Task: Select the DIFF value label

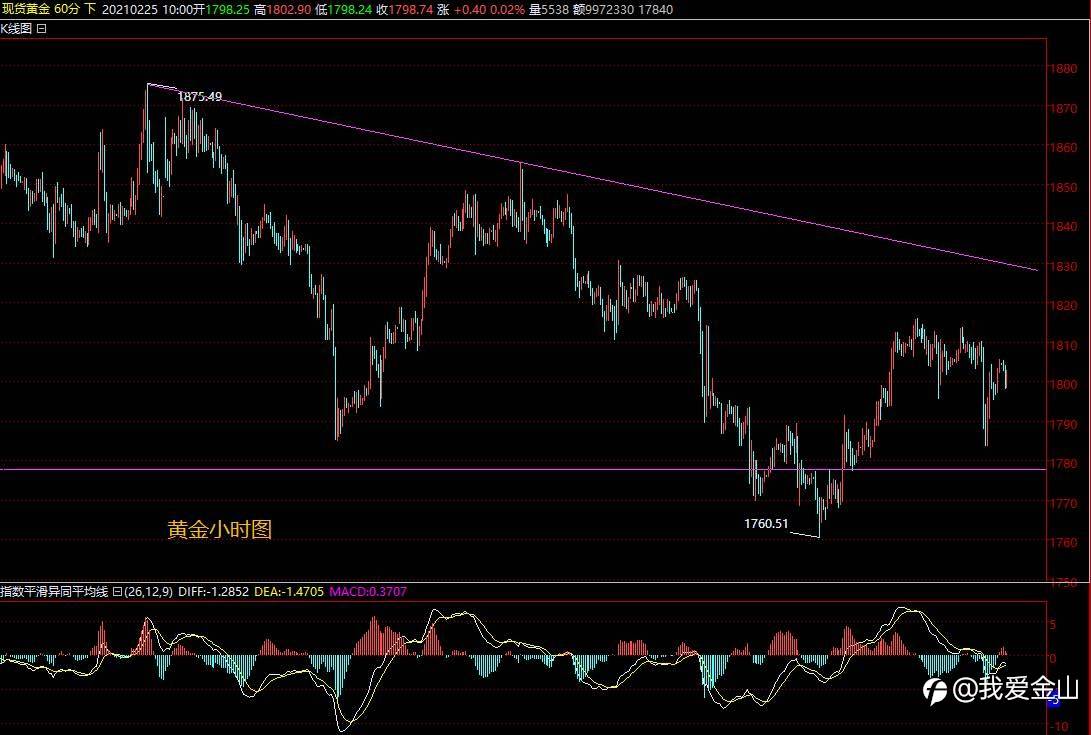Action: [213, 592]
